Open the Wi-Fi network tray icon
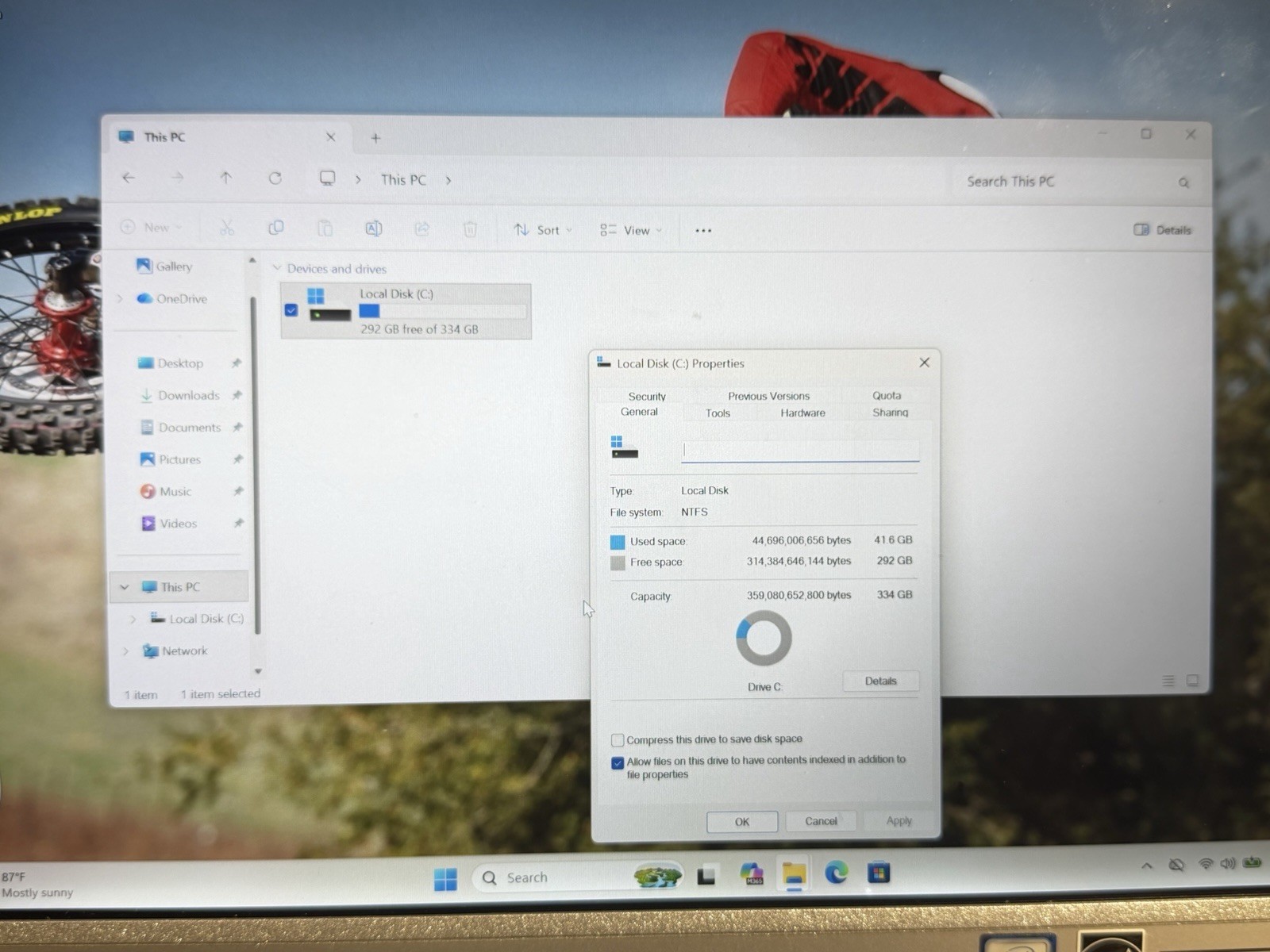 1206,863
